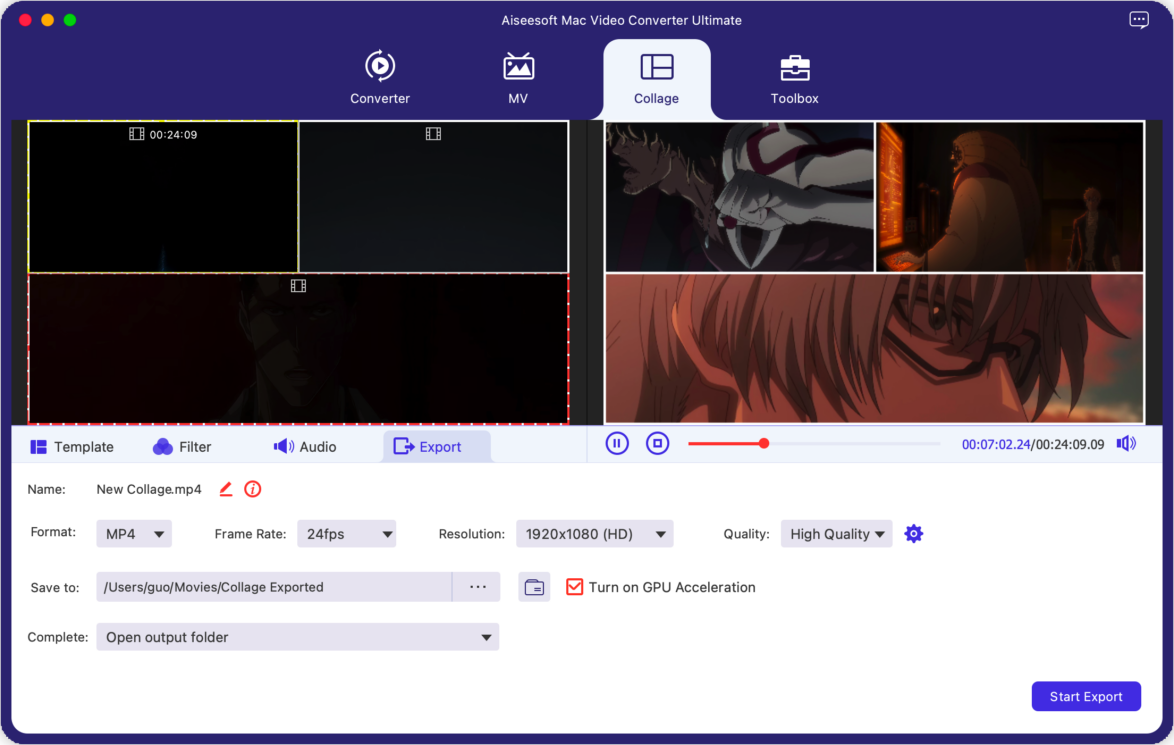The image size is (1174, 745).
Task: Open the Complete action dropdown
Action: click(297, 637)
